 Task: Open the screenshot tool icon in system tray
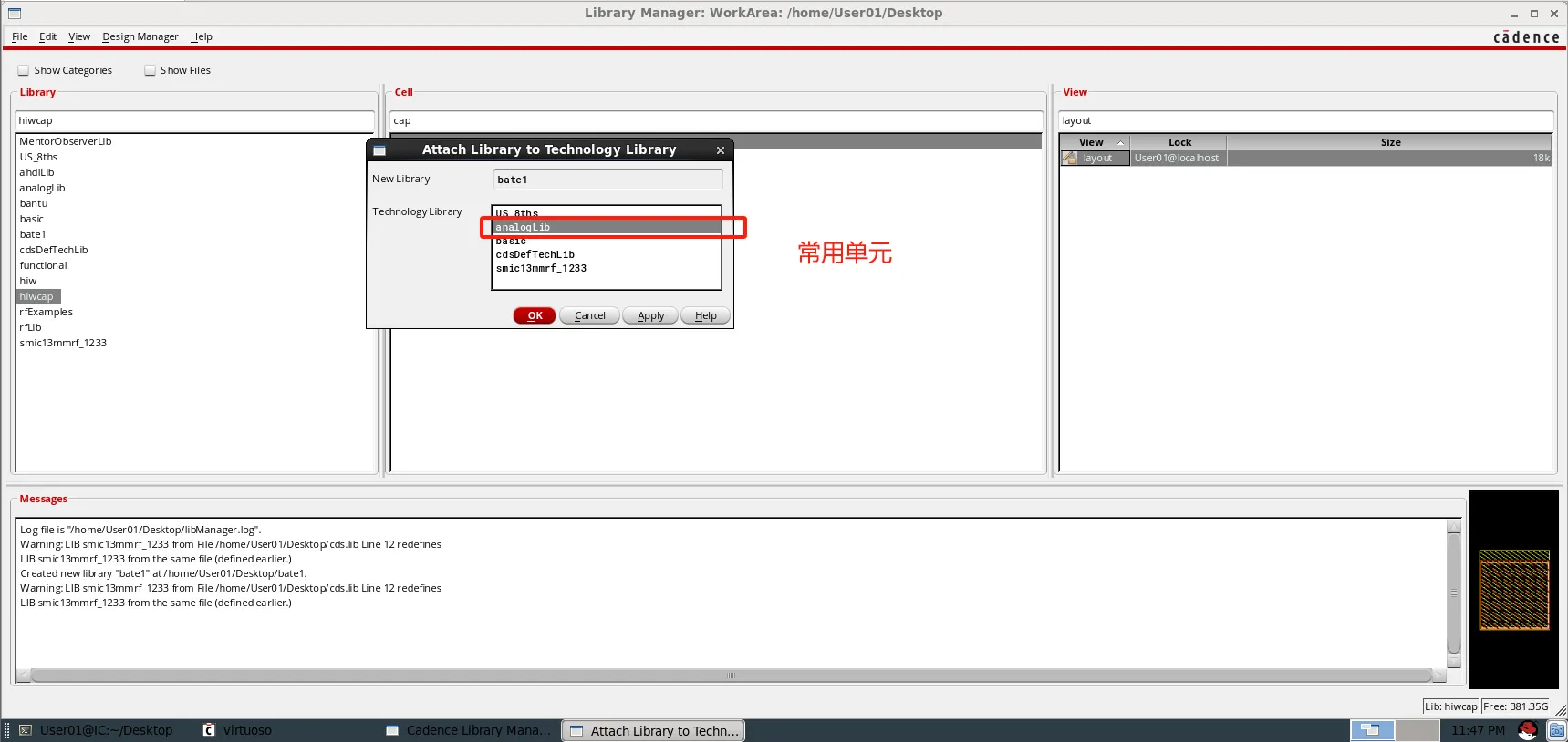tap(1557, 730)
